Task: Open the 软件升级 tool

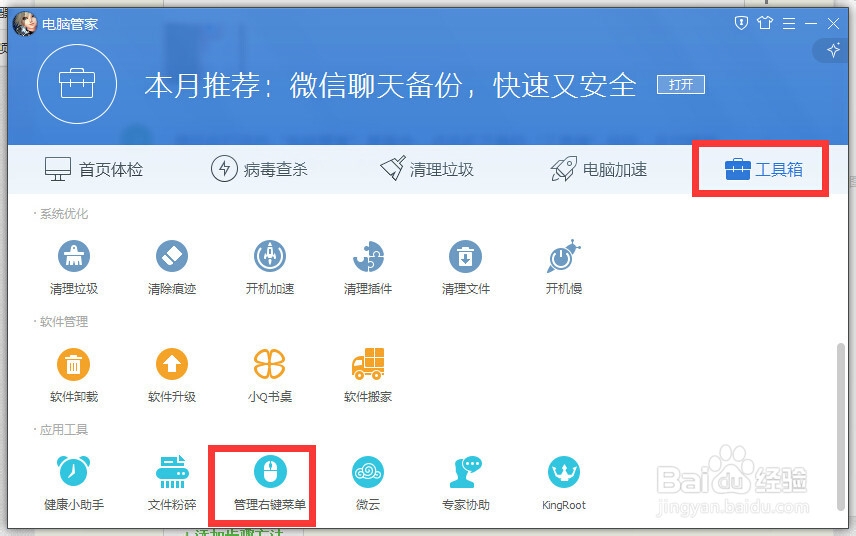Action: (x=171, y=376)
